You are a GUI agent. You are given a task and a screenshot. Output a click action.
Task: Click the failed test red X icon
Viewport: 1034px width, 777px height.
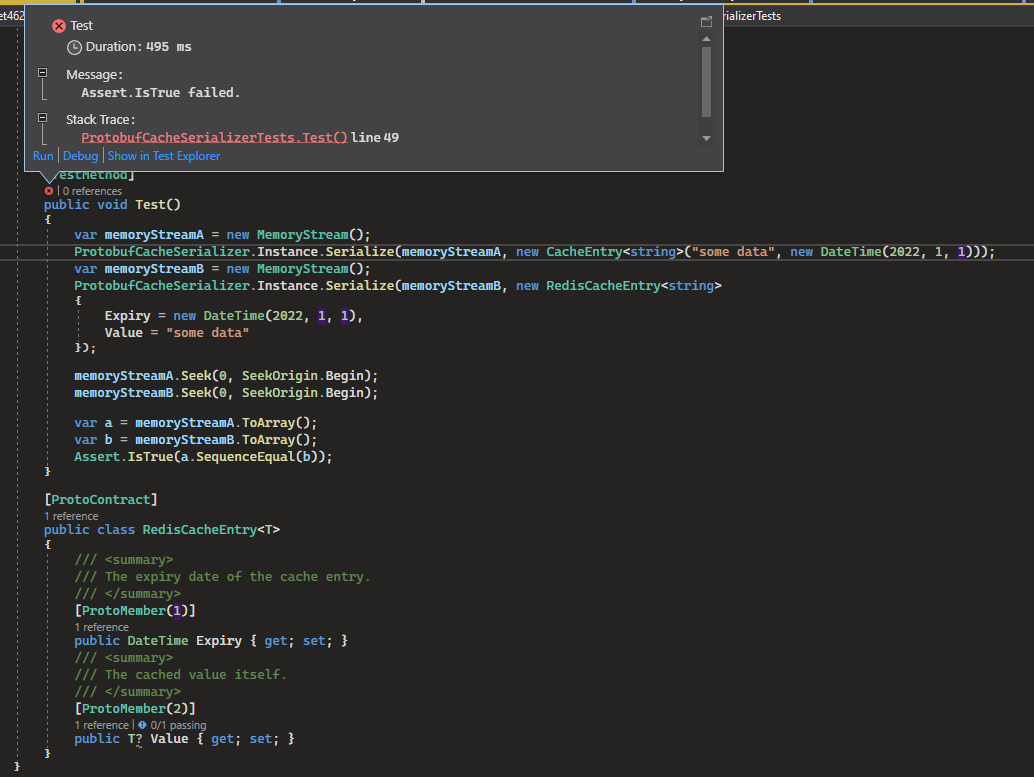(59, 26)
